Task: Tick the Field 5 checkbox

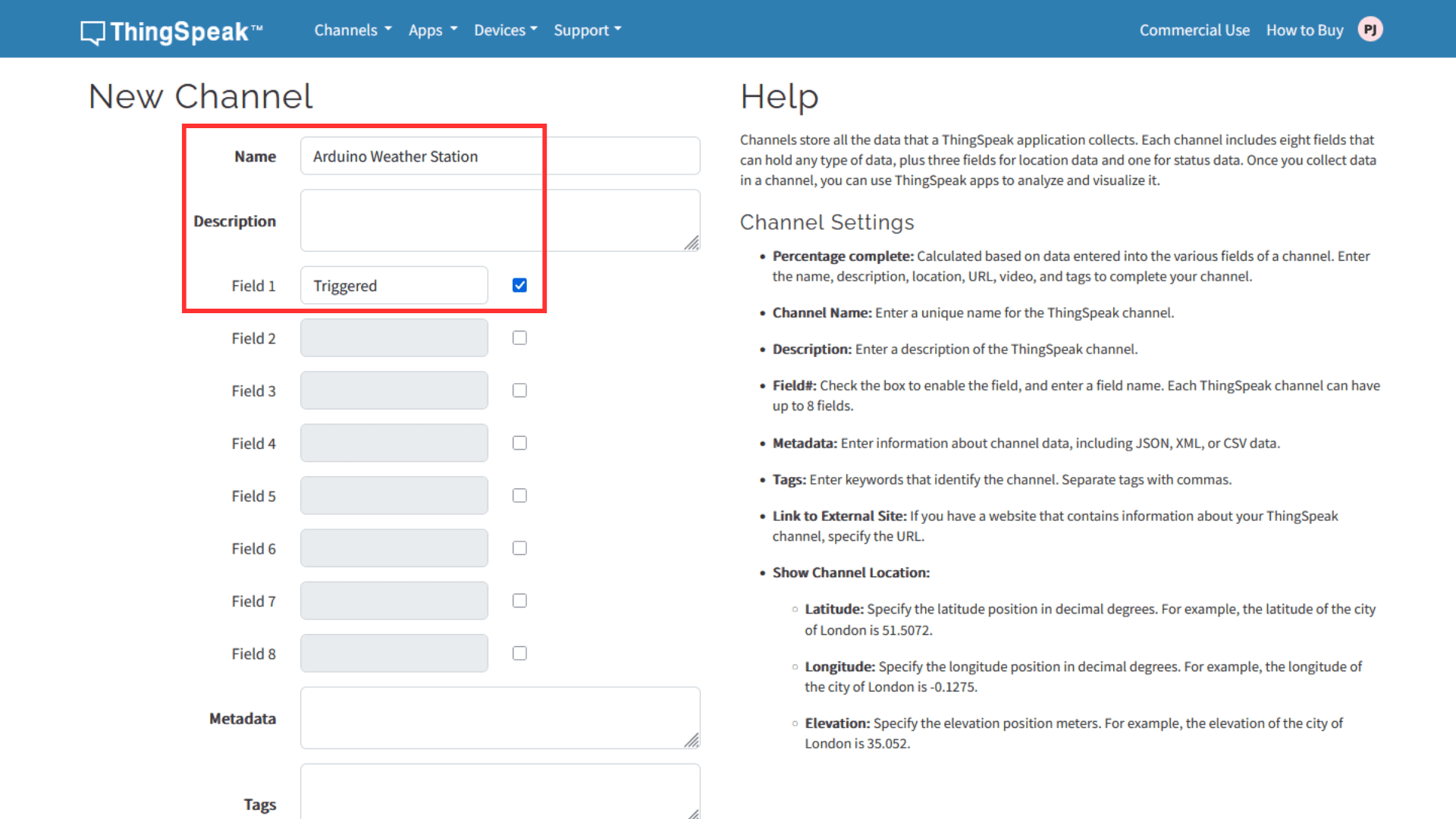Action: (x=519, y=495)
